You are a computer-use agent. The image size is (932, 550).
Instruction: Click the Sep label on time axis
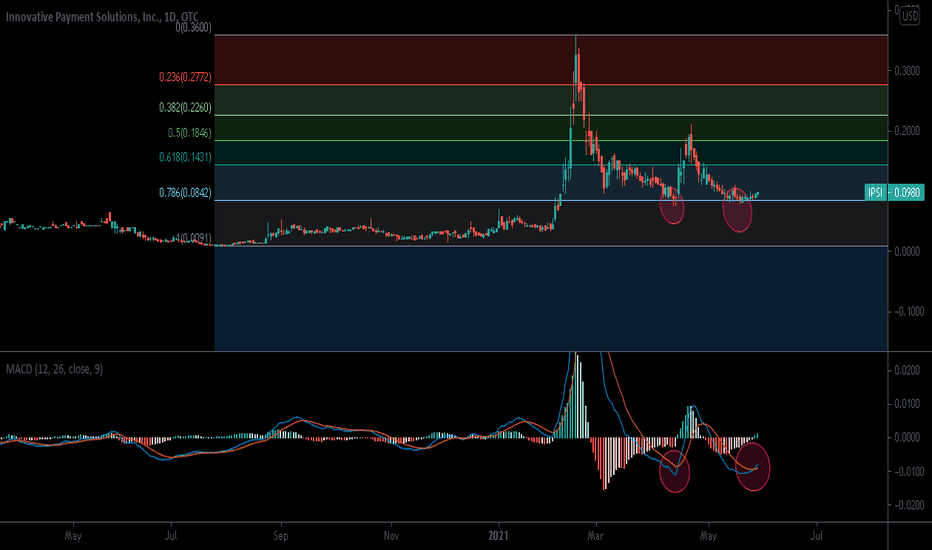coord(281,536)
